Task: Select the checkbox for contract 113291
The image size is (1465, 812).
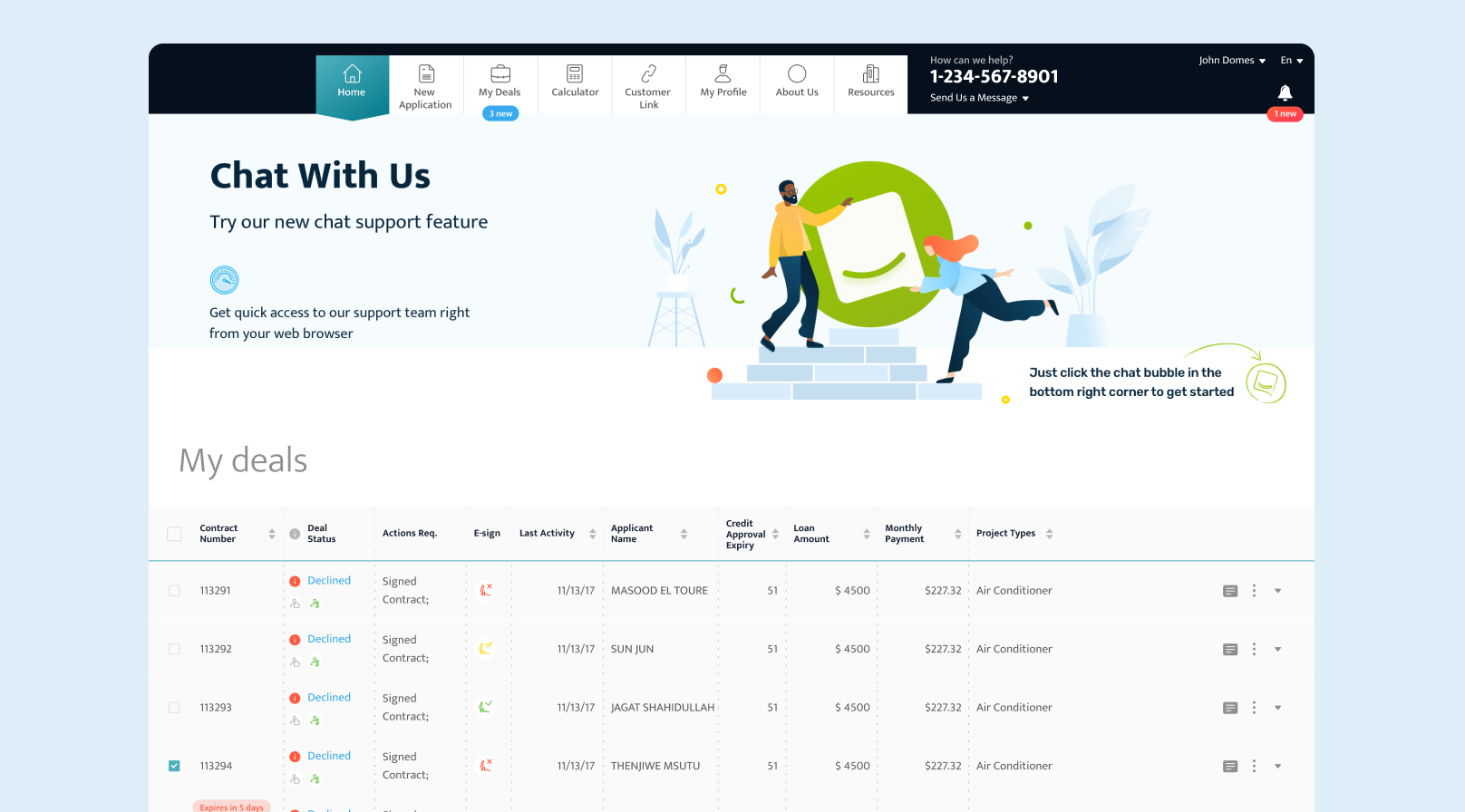Action: [174, 591]
